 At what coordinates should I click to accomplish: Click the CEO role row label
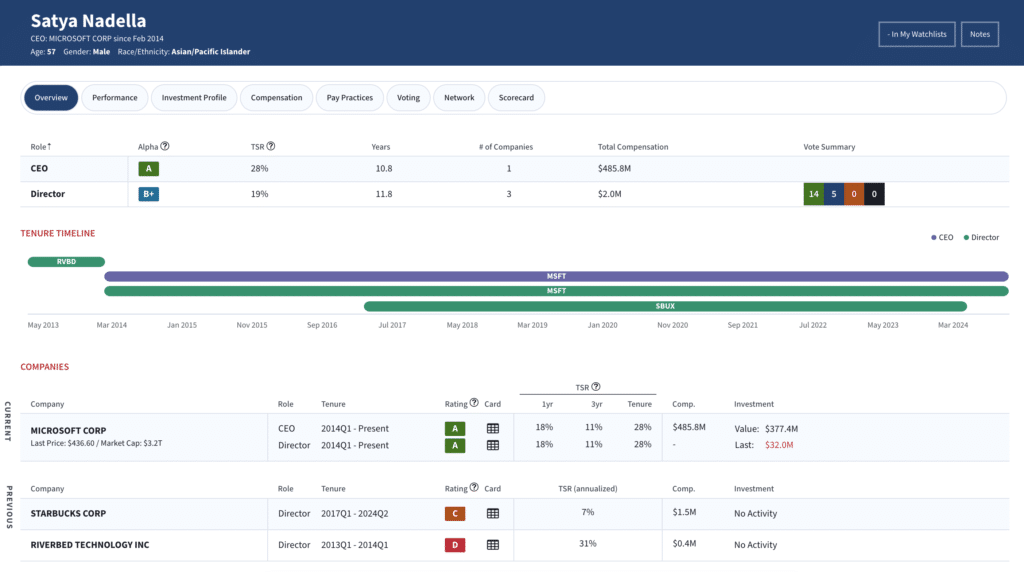pos(39,168)
